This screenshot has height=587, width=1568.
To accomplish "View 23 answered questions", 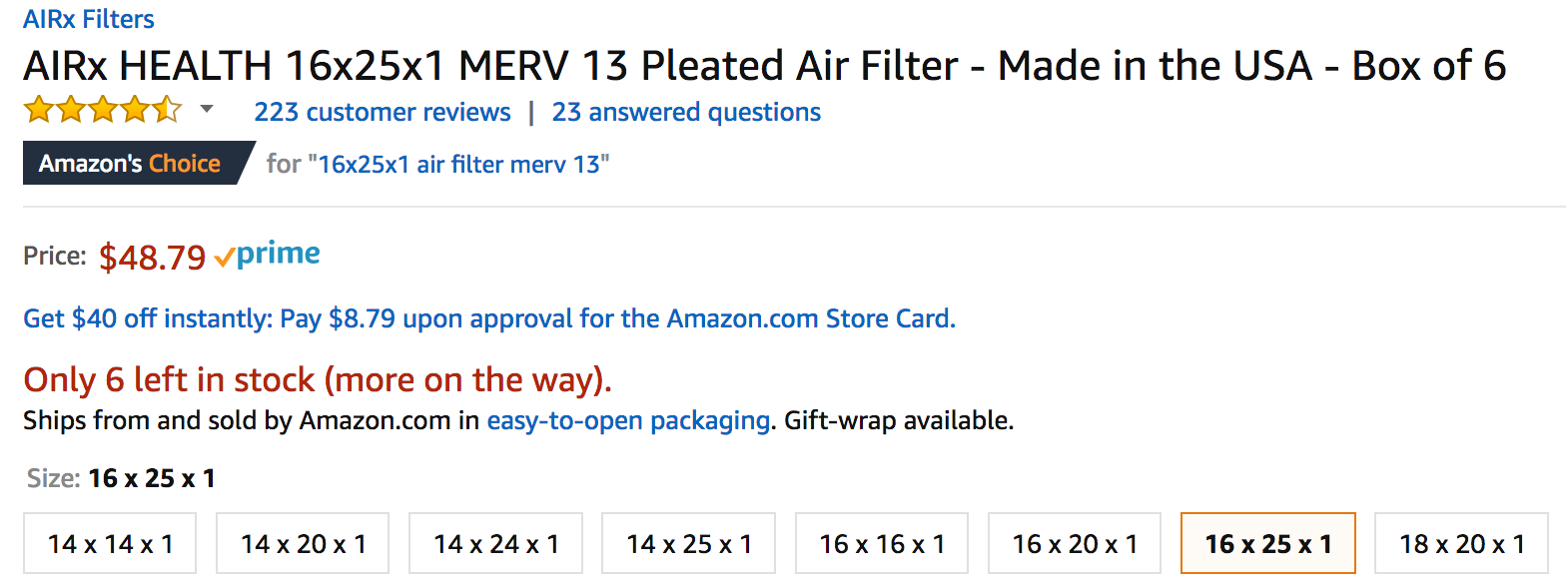I will (686, 112).
